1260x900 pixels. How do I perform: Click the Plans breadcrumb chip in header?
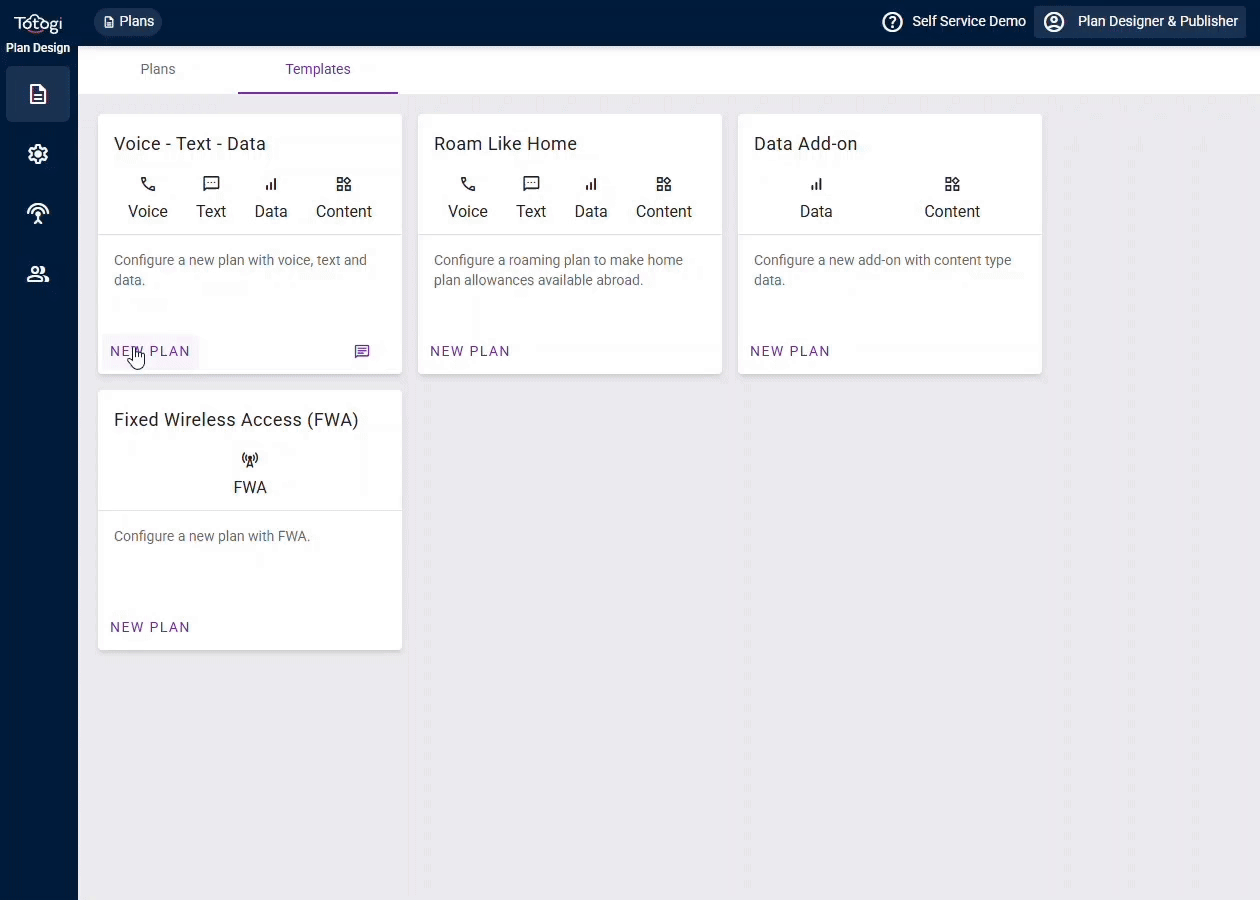[128, 21]
